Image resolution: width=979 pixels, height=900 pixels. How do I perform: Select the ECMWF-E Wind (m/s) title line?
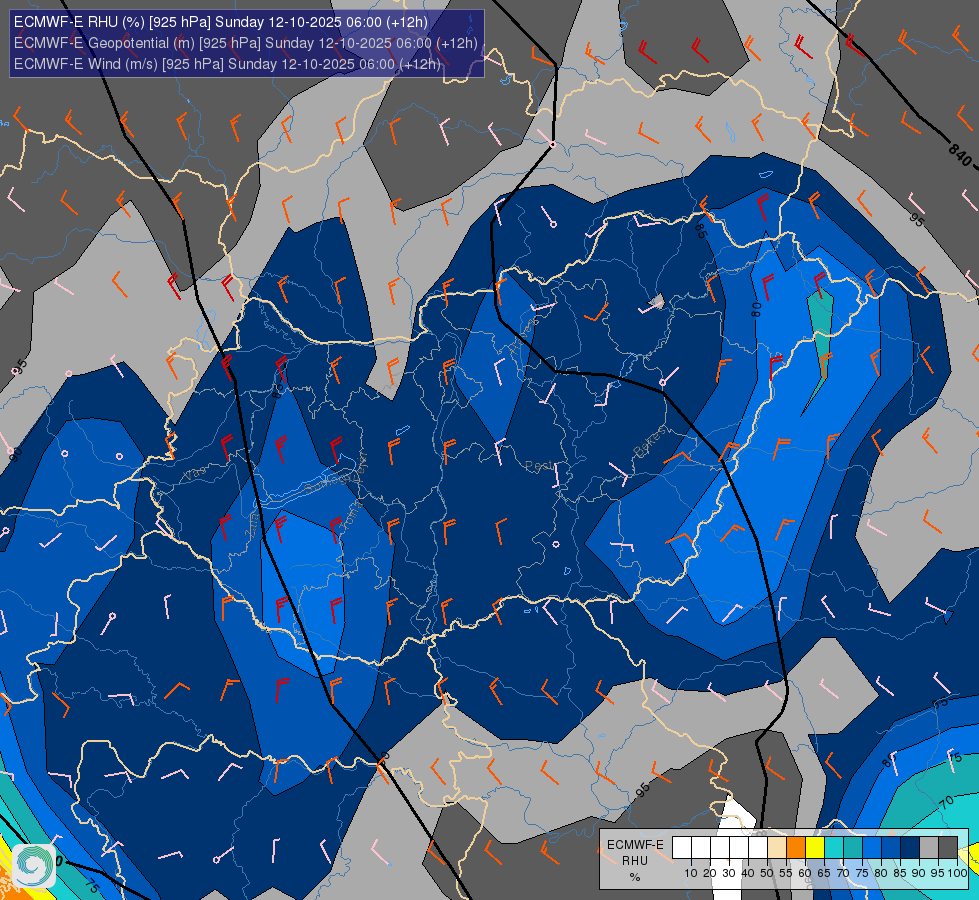tap(227, 64)
